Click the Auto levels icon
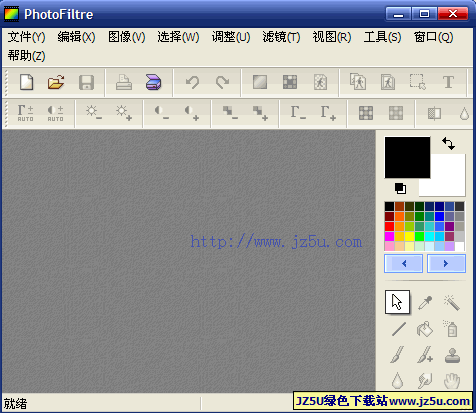This screenshot has width=476, height=413. coord(25,113)
